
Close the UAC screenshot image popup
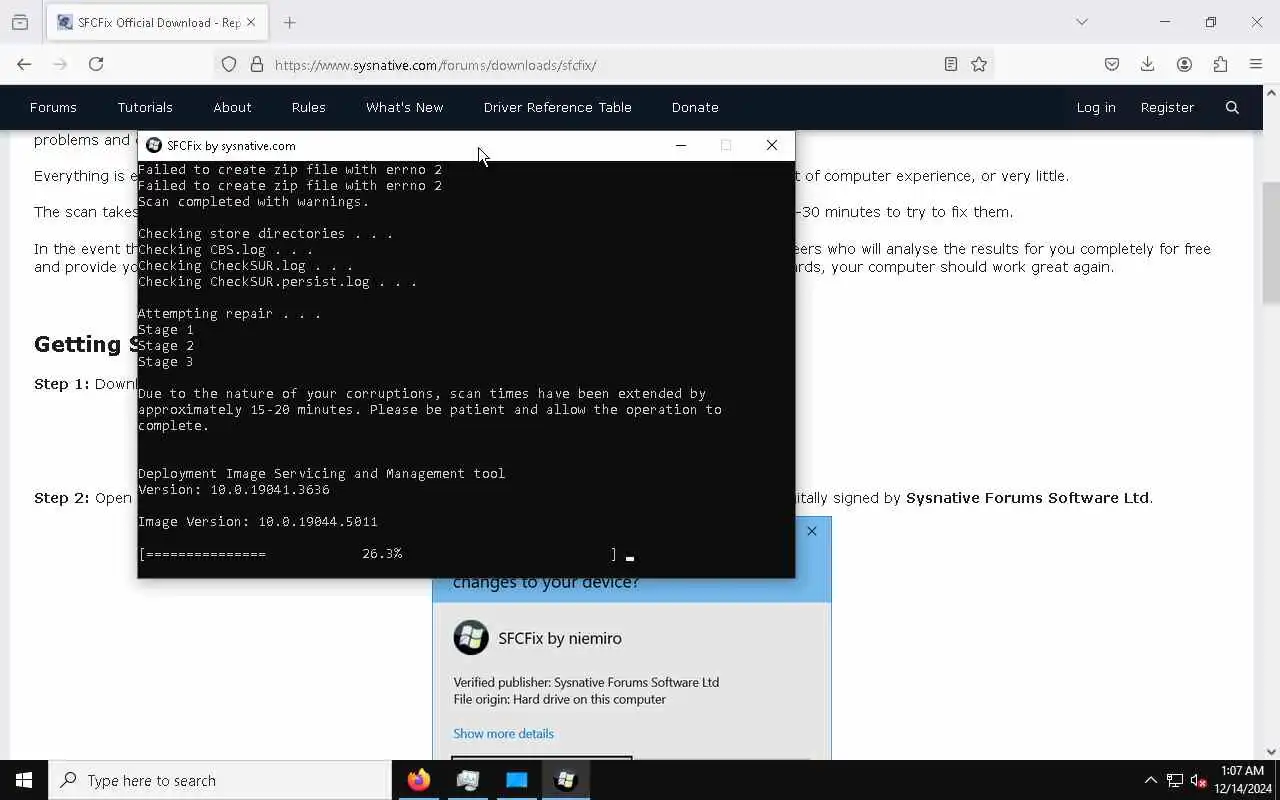point(812,531)
